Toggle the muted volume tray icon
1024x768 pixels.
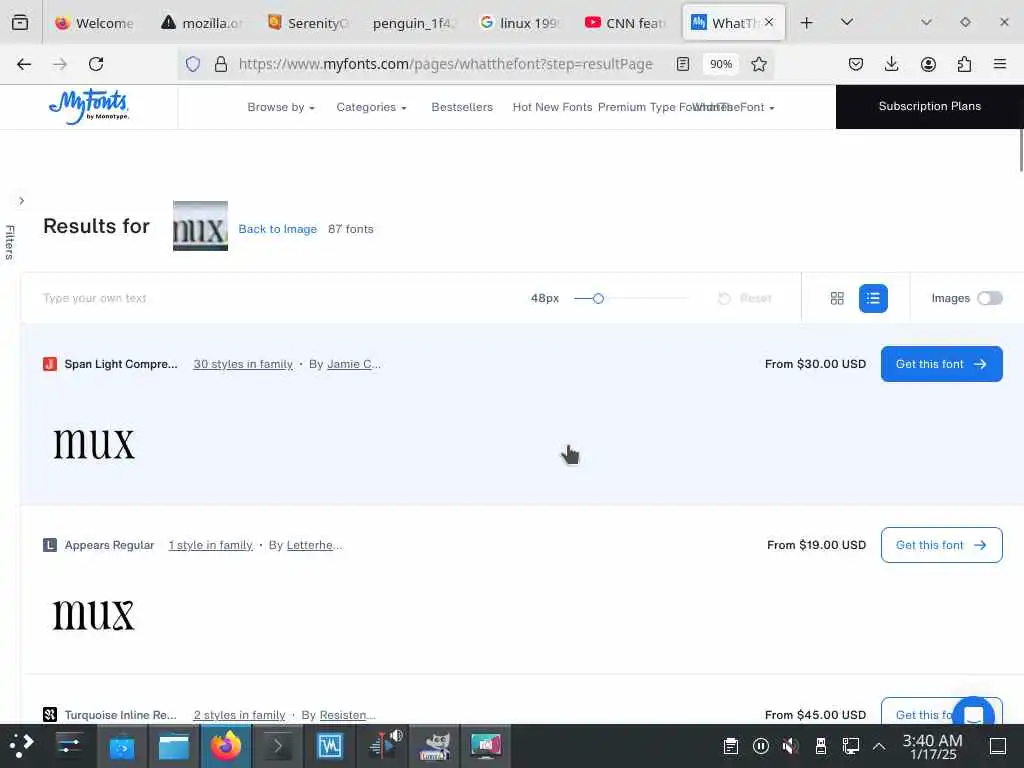click(790, 746)
